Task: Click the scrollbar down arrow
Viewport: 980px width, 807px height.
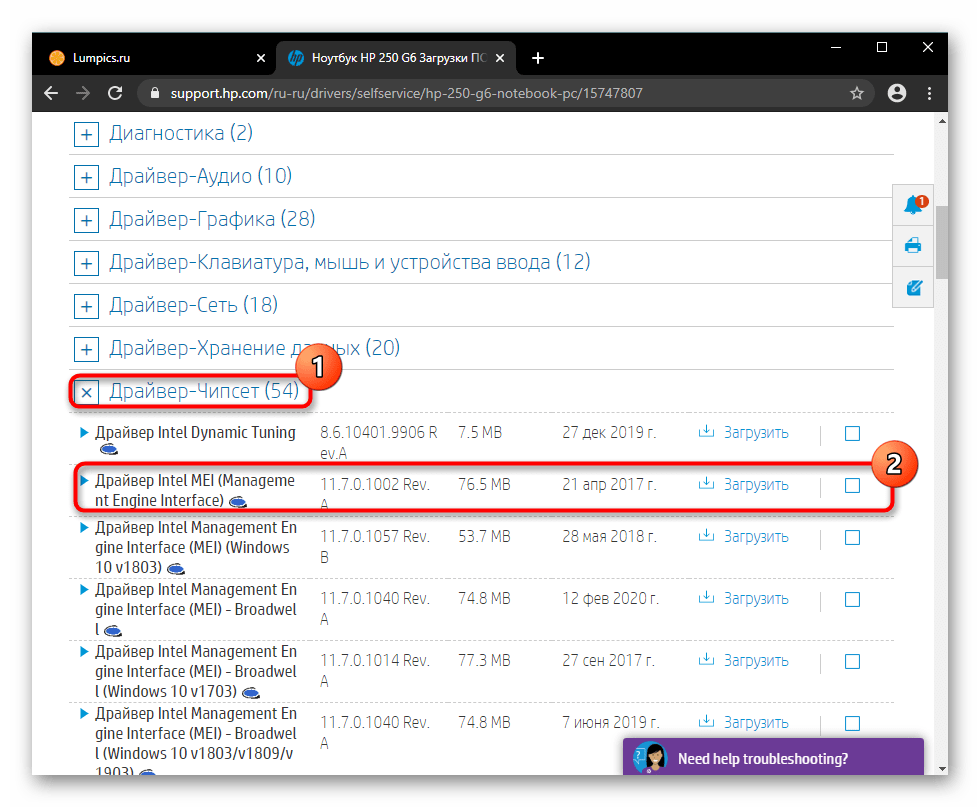Action: (942, 769)
